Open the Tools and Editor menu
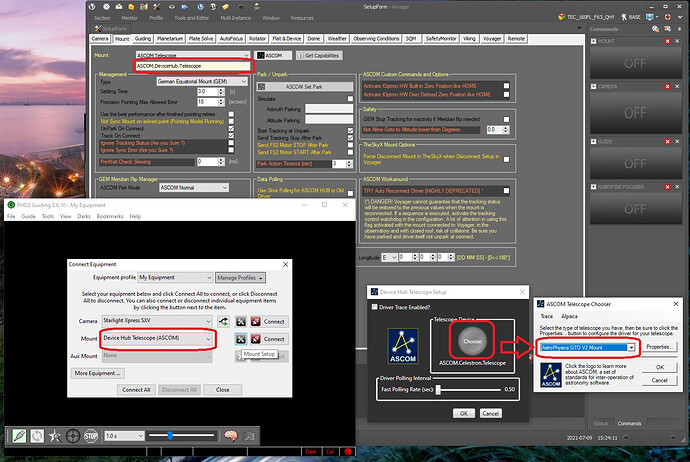The height and width of the screenshot is (462, 690). pos(191,18)
